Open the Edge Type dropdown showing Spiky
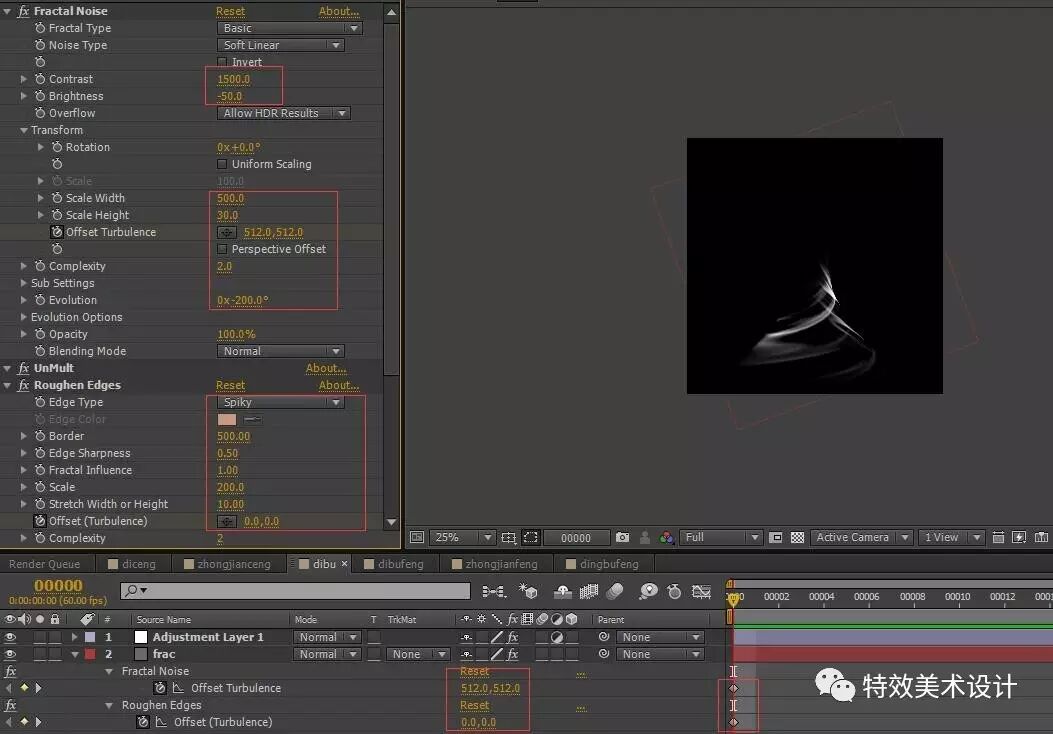1053x734 pixels. coord(281,402)
